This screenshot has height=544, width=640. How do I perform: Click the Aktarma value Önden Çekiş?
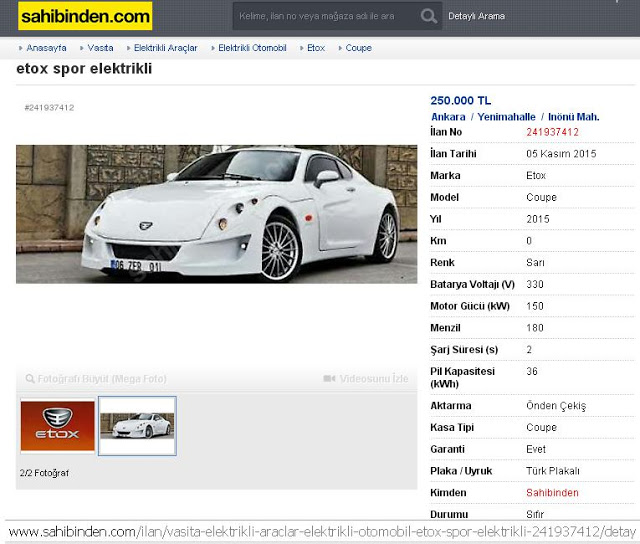click(556, 406)
